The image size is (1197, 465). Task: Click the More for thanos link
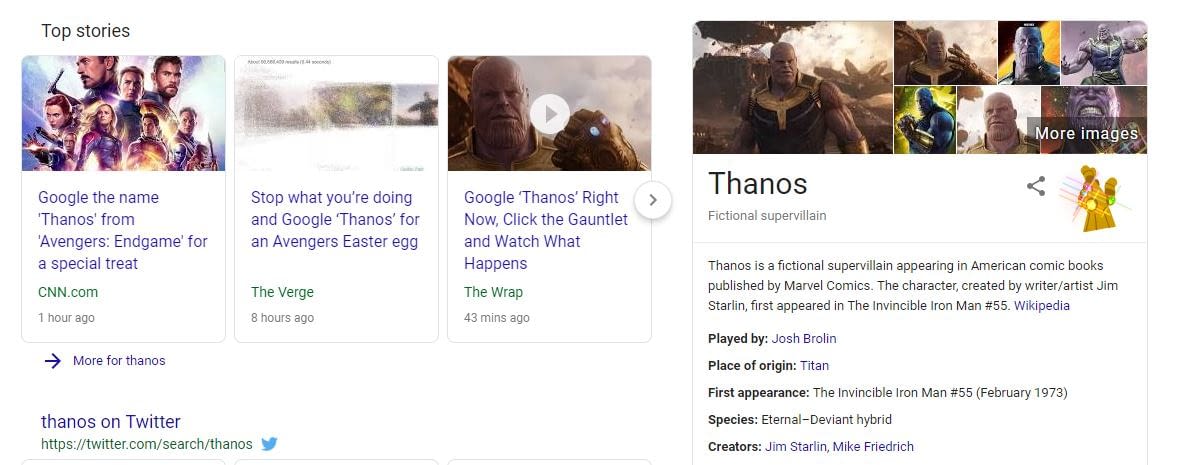[x=119, y=361]
